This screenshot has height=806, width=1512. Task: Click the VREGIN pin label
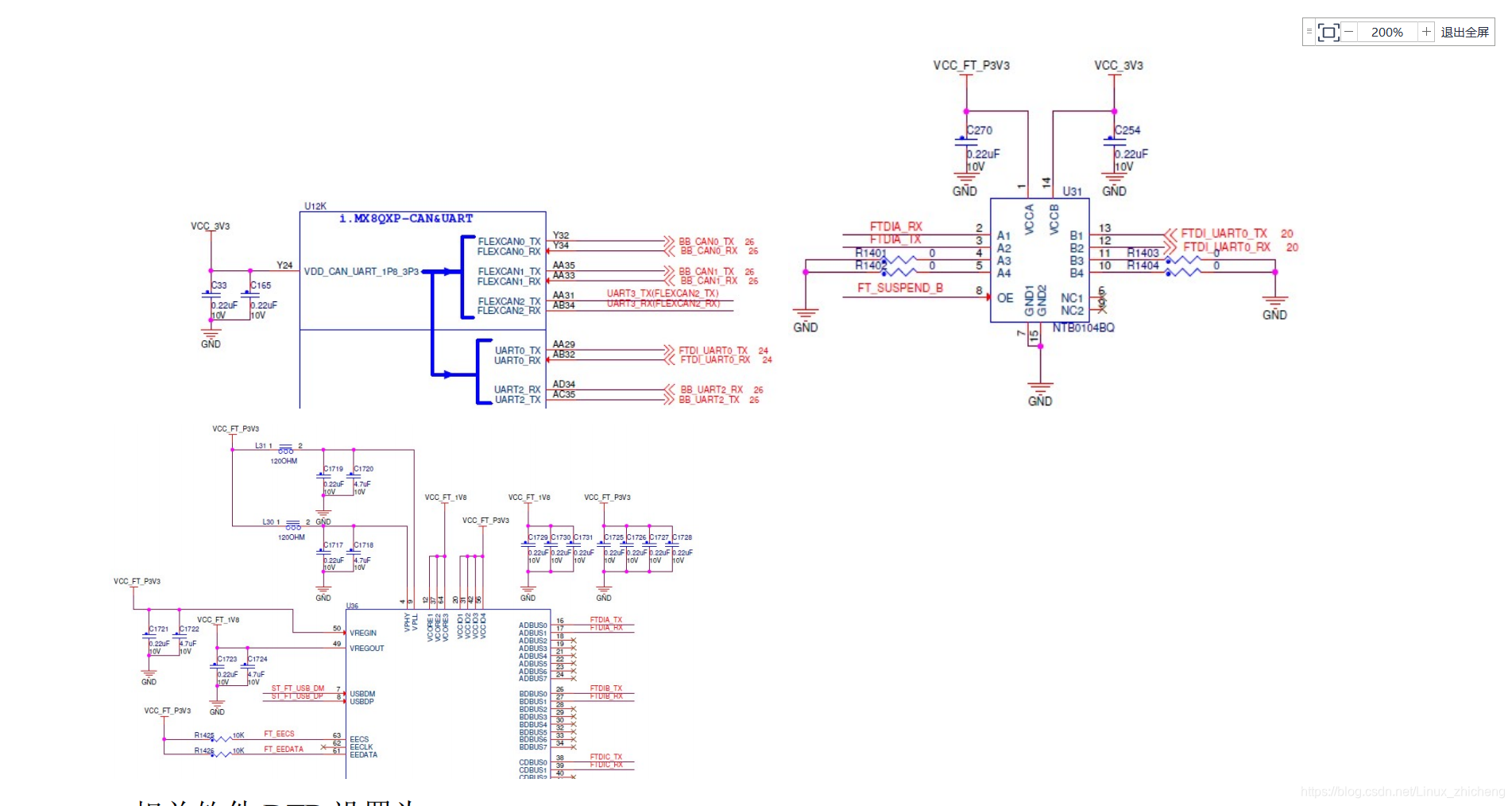(x=363, y=634)
